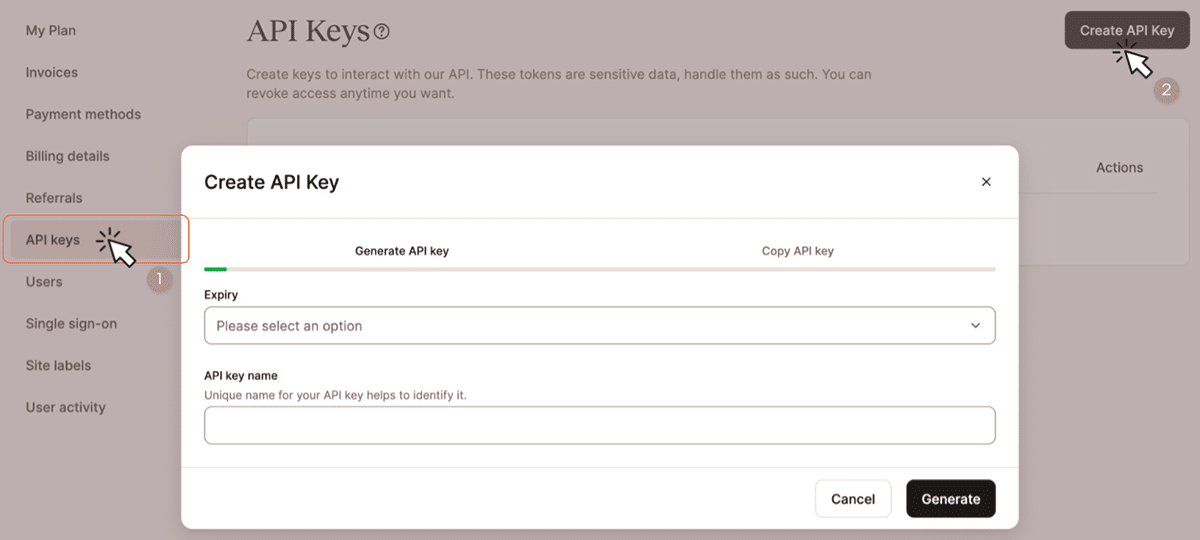The width and height of the screenshot is (1200, 540).
Task: Focus the API key name input field
Action: pos(600,425)
